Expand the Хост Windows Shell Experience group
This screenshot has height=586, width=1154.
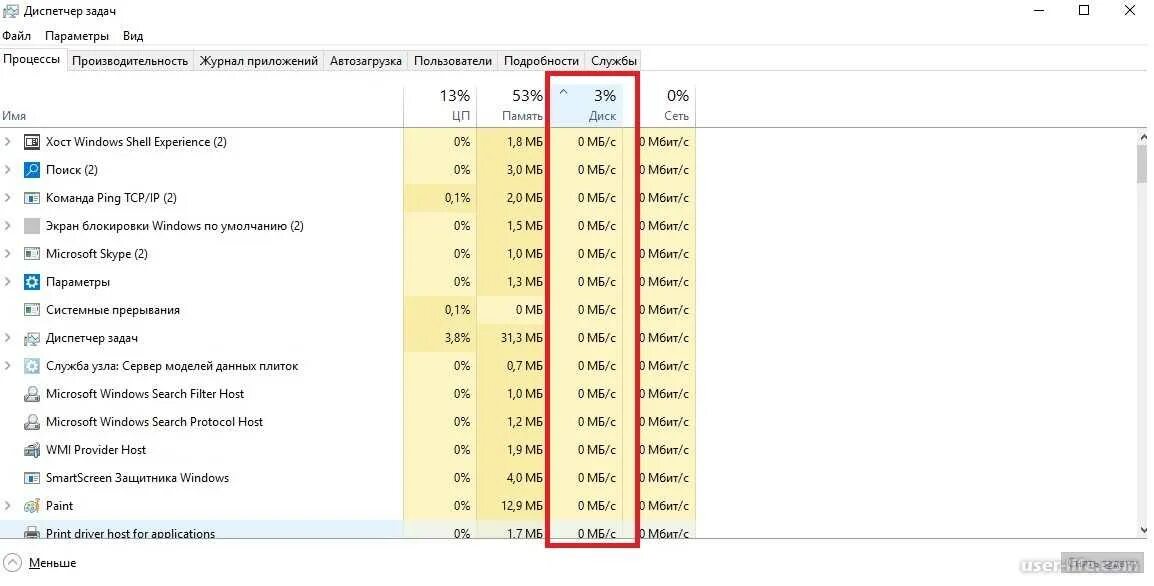(8, 141)
